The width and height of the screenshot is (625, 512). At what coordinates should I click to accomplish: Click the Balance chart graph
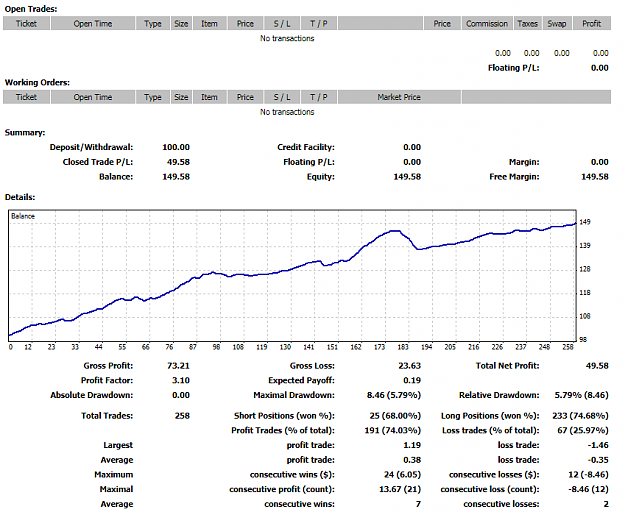(x=292, y=275)
